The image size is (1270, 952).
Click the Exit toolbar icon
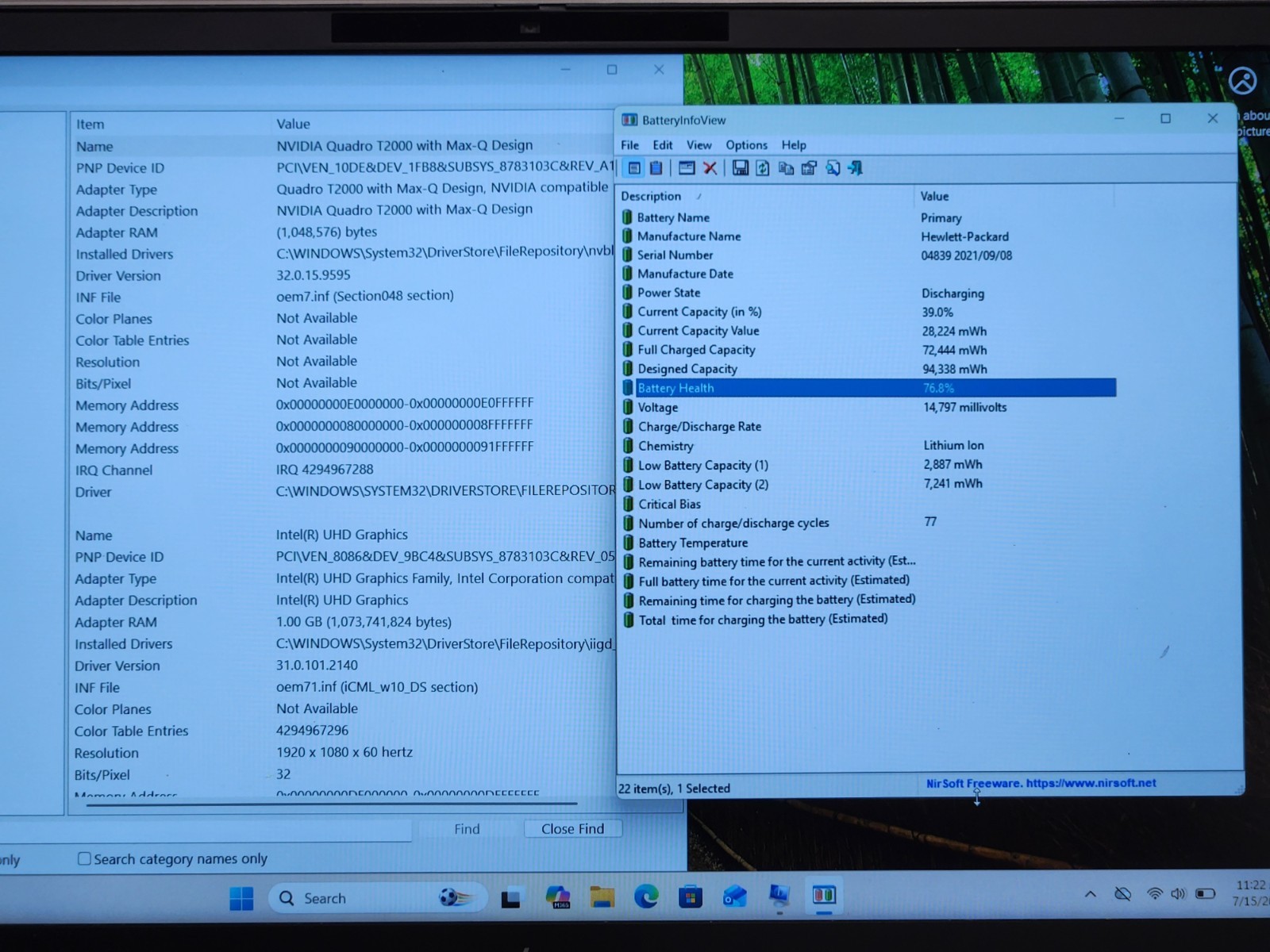pos(855,168)
